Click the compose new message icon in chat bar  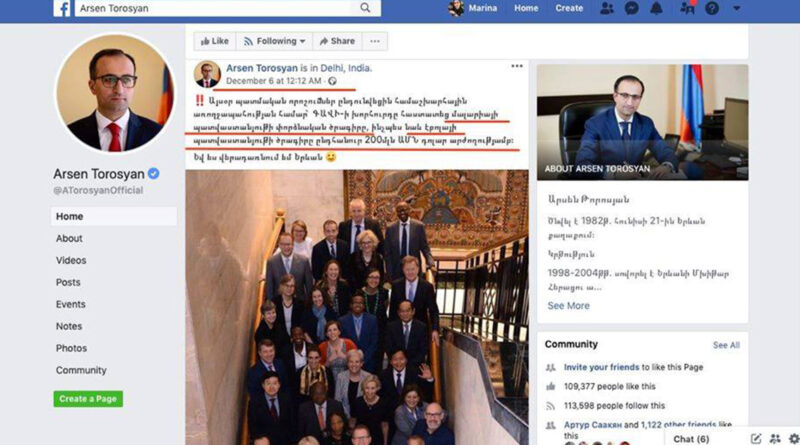756,438
